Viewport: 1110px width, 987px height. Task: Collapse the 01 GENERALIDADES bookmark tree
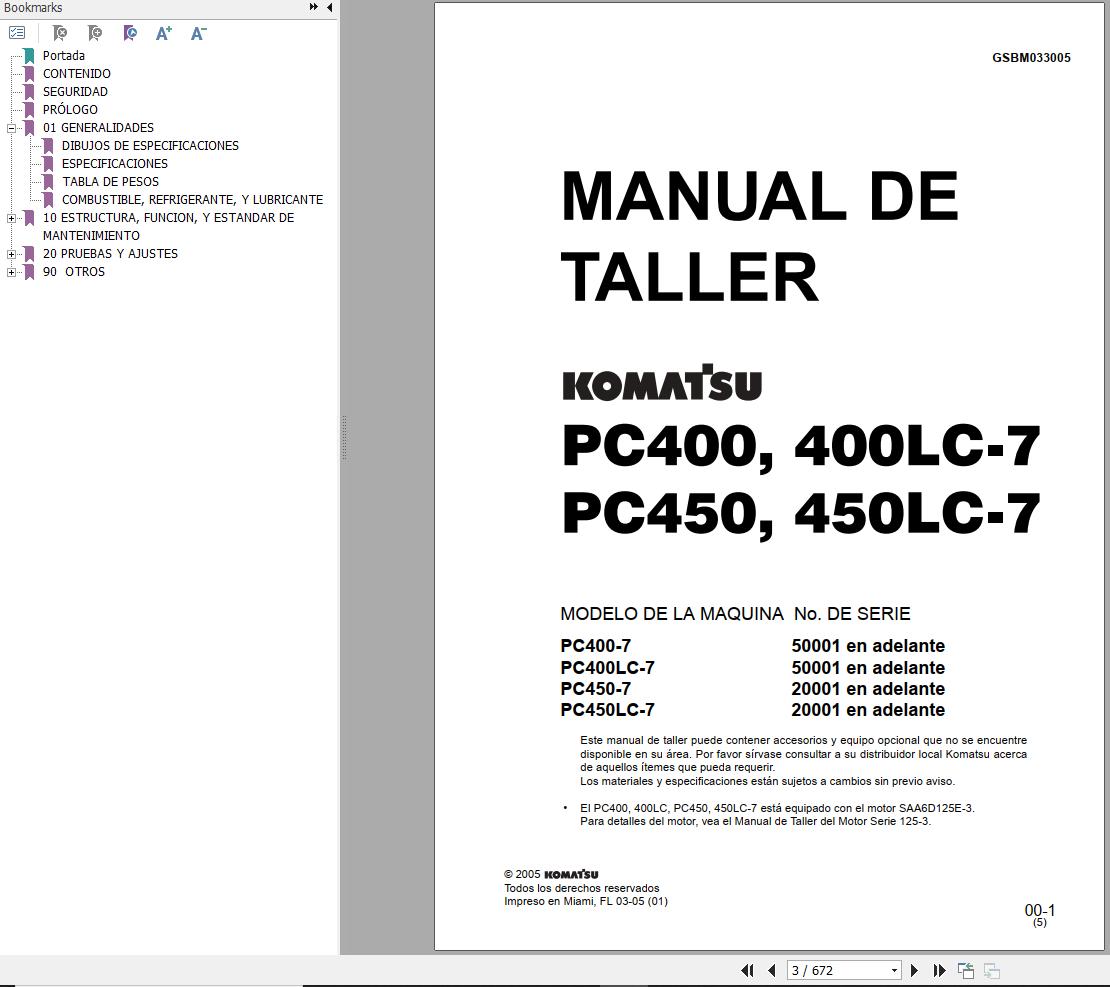pos(11,128)
